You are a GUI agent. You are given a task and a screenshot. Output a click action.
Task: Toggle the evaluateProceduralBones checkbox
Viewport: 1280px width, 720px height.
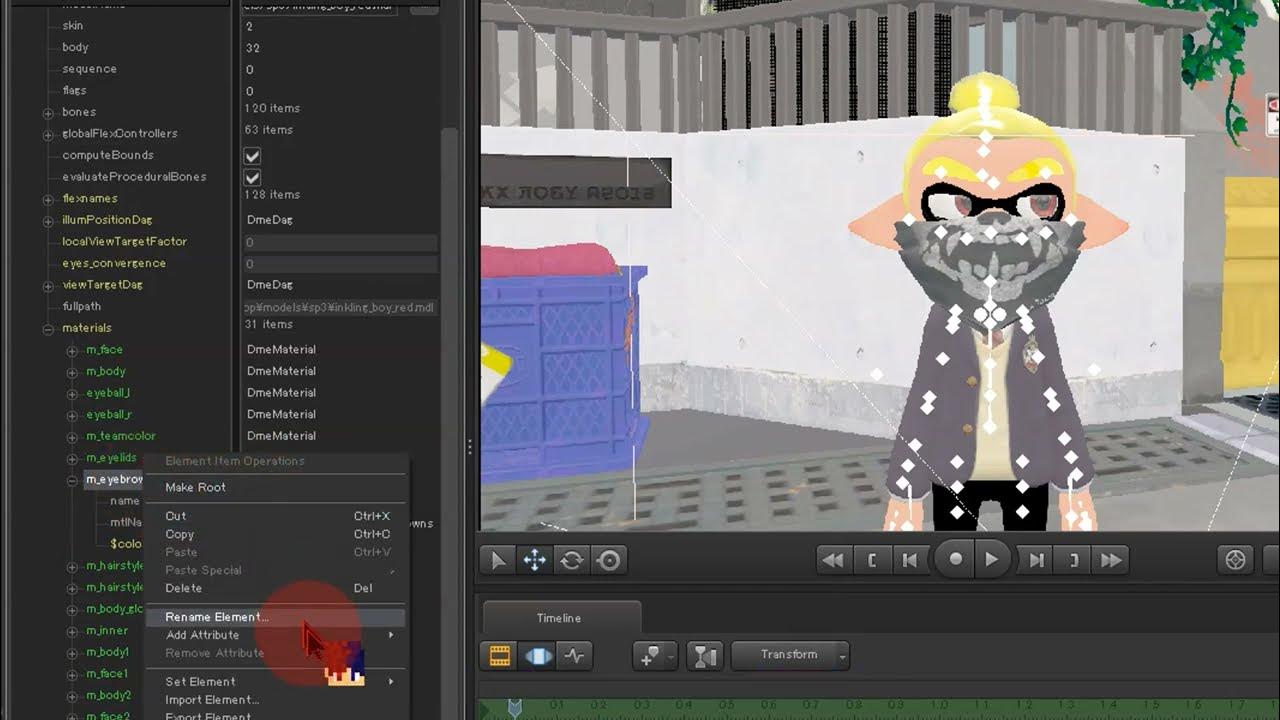(252, 177)
